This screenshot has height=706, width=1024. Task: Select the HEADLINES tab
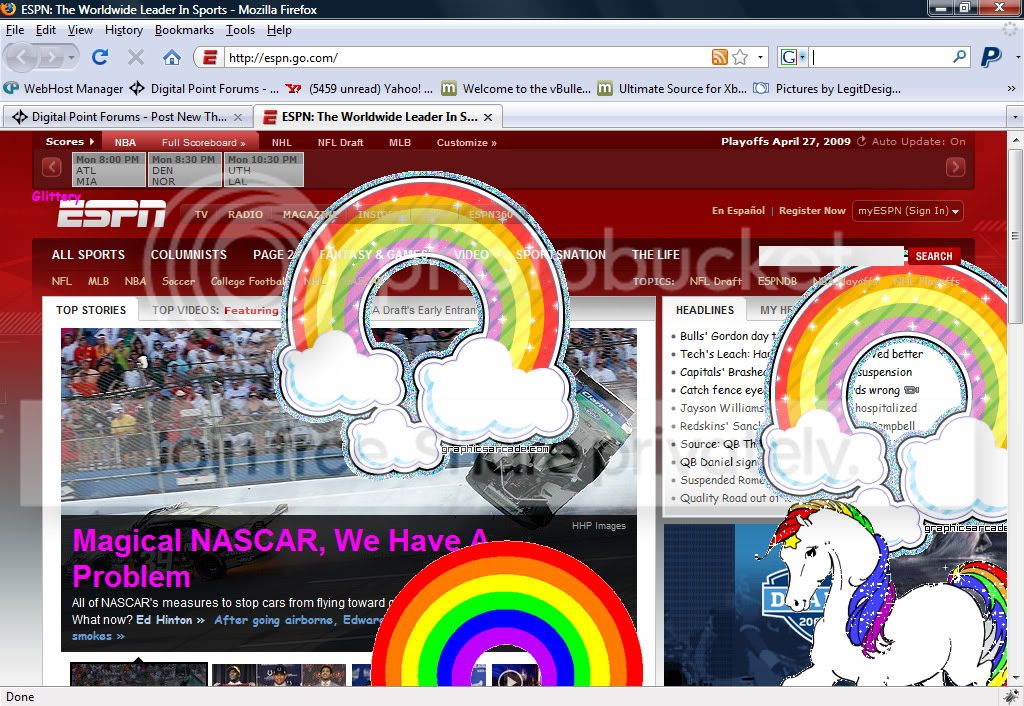(x=705, y=310)
